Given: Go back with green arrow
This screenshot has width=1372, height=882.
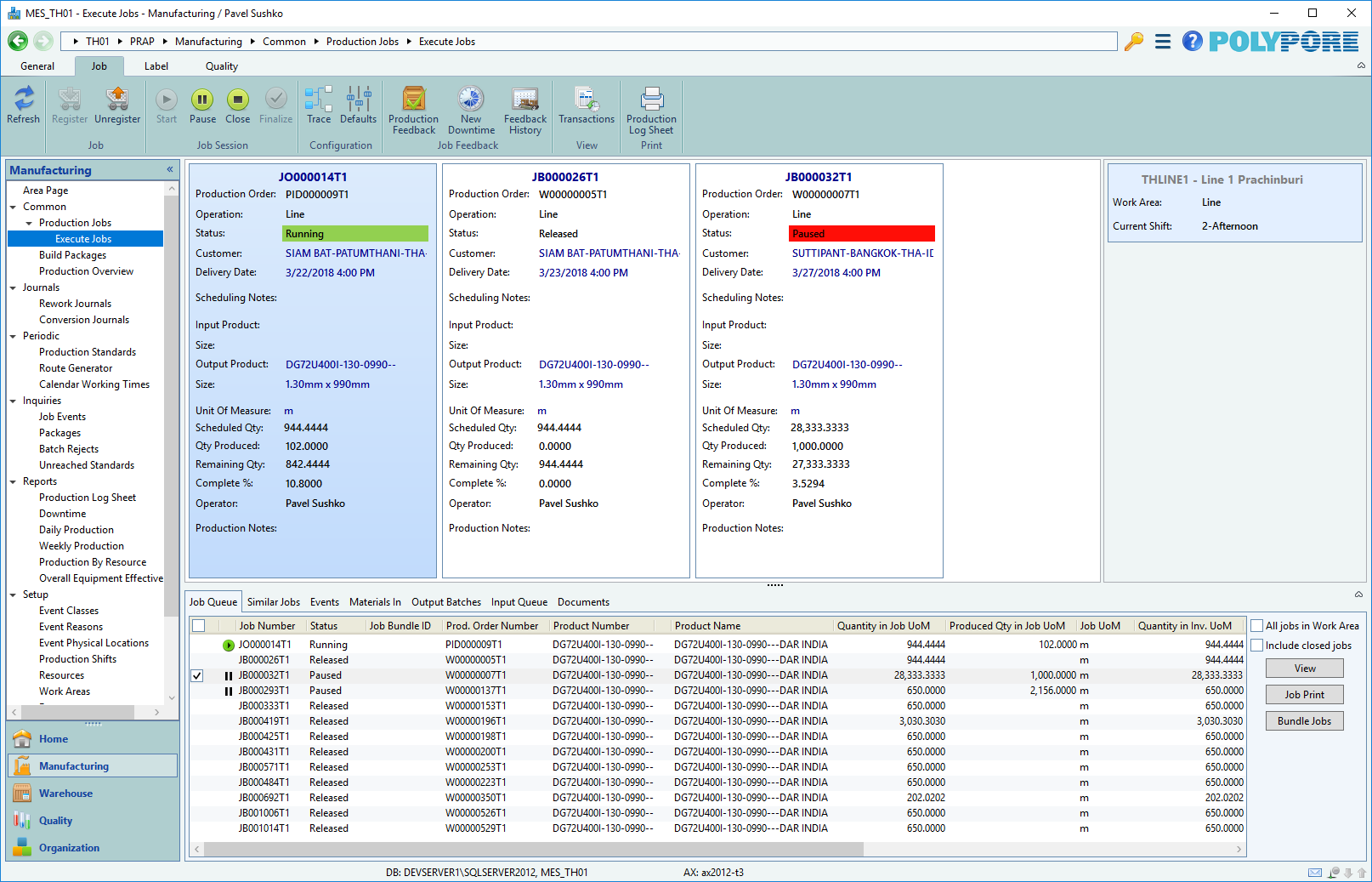Looking at the screenshot, I should coord(18,41).
